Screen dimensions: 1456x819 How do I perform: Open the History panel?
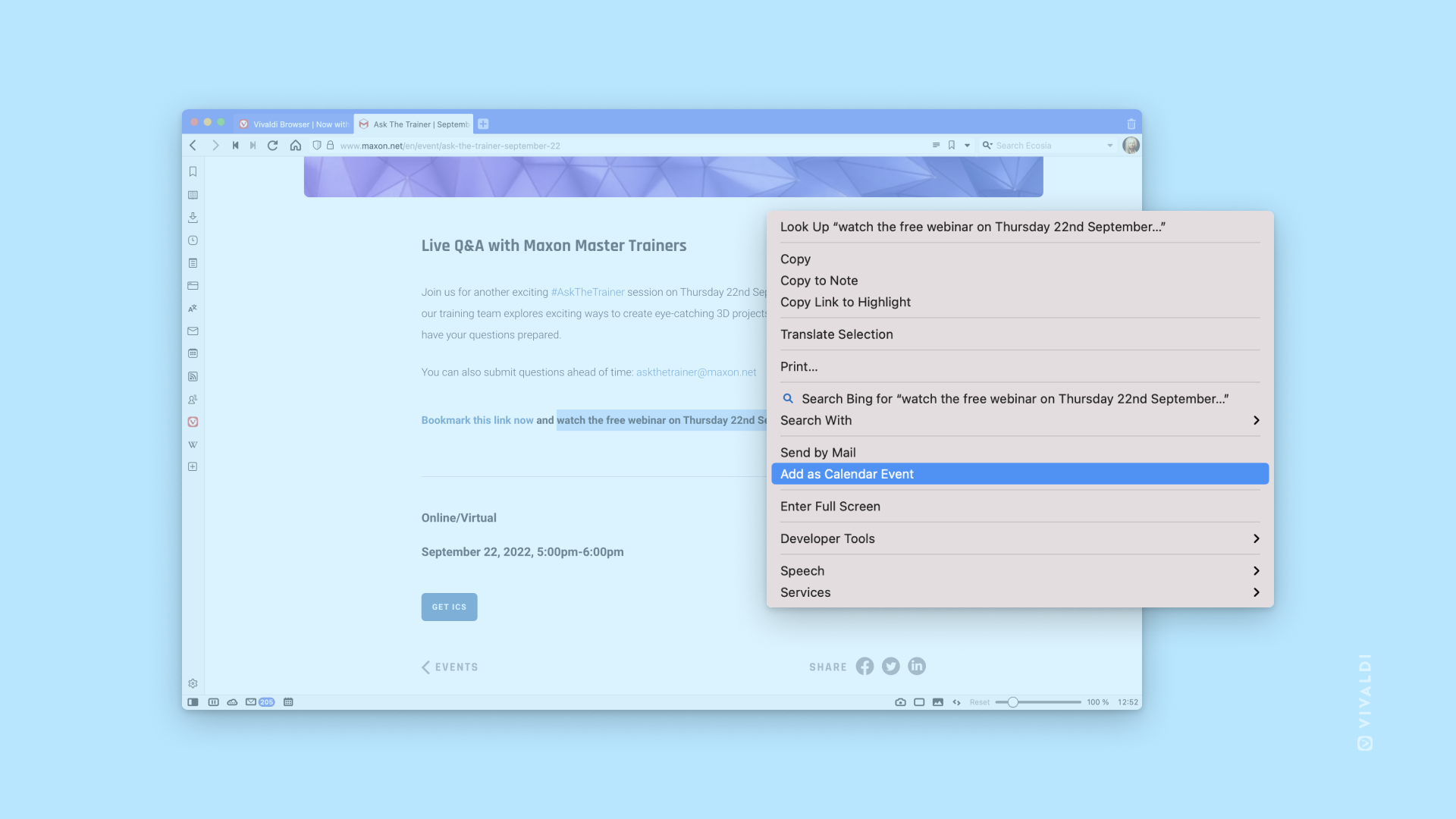(193, 240)
